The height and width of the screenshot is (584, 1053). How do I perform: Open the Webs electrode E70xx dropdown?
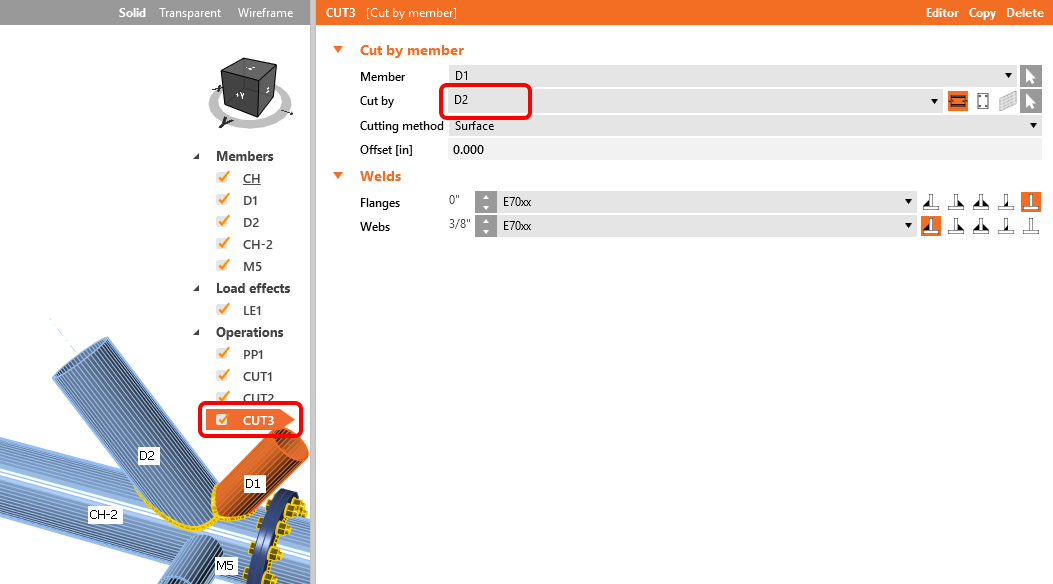(x=707, y=226)
